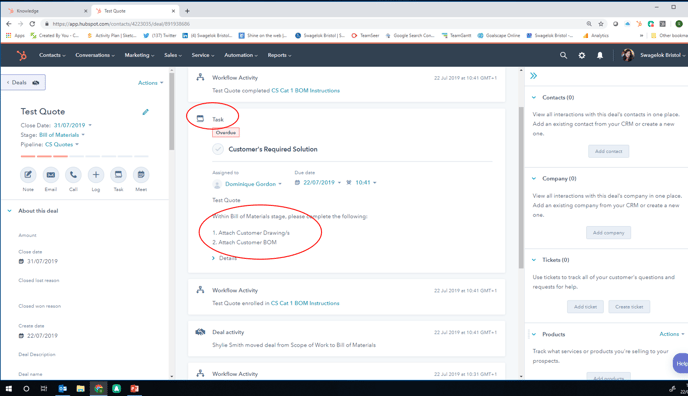Change assignee Dominique Gordon dropdown
Screen dimensions: 688x396
tap(253, 184)
